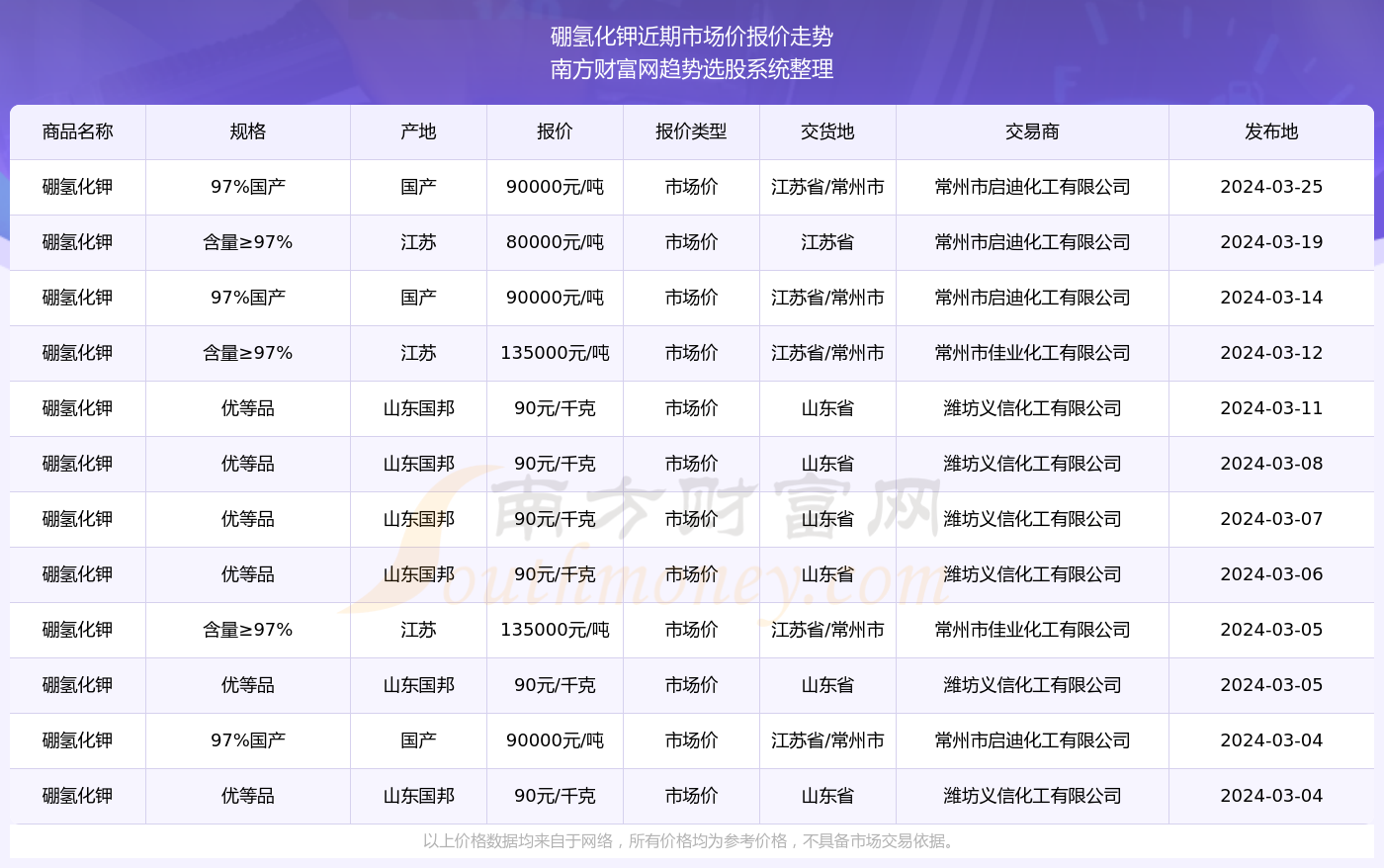Screen dimensions: 1384x868
Task: Click 潍坊义信化工有限公司 in the 2024-03-08 row
Action: pos(1032,464)
